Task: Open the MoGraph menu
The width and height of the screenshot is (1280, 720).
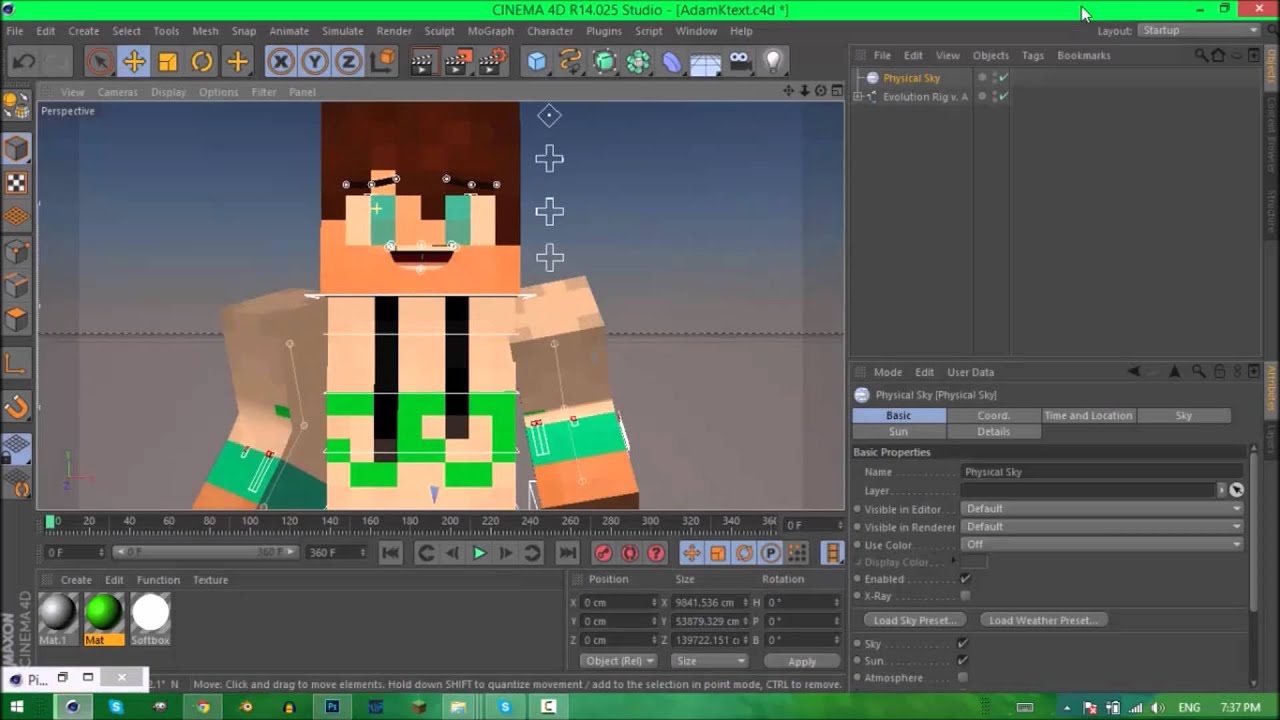Action: [x=490, y=31]
